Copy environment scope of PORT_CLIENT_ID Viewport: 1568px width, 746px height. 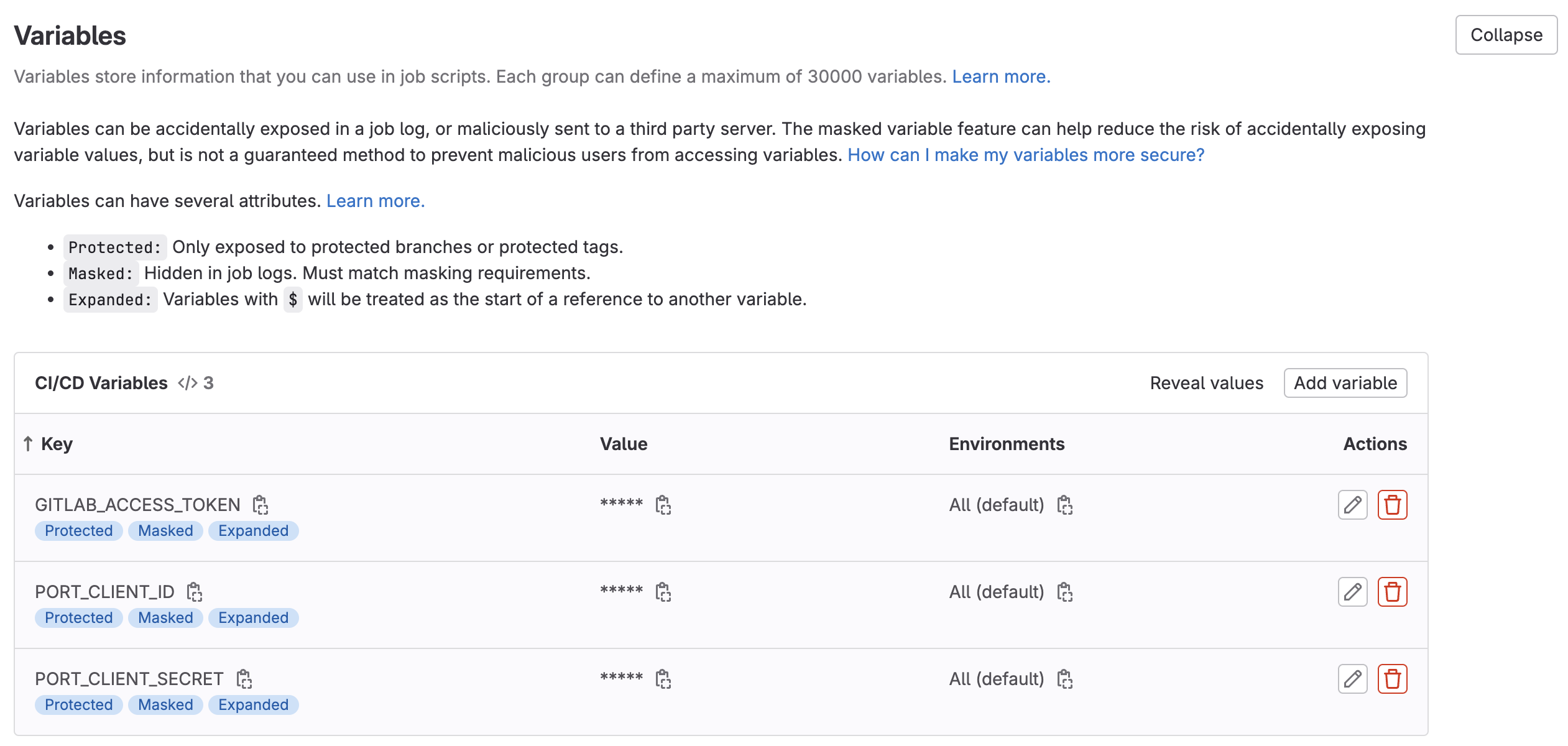1064,592
